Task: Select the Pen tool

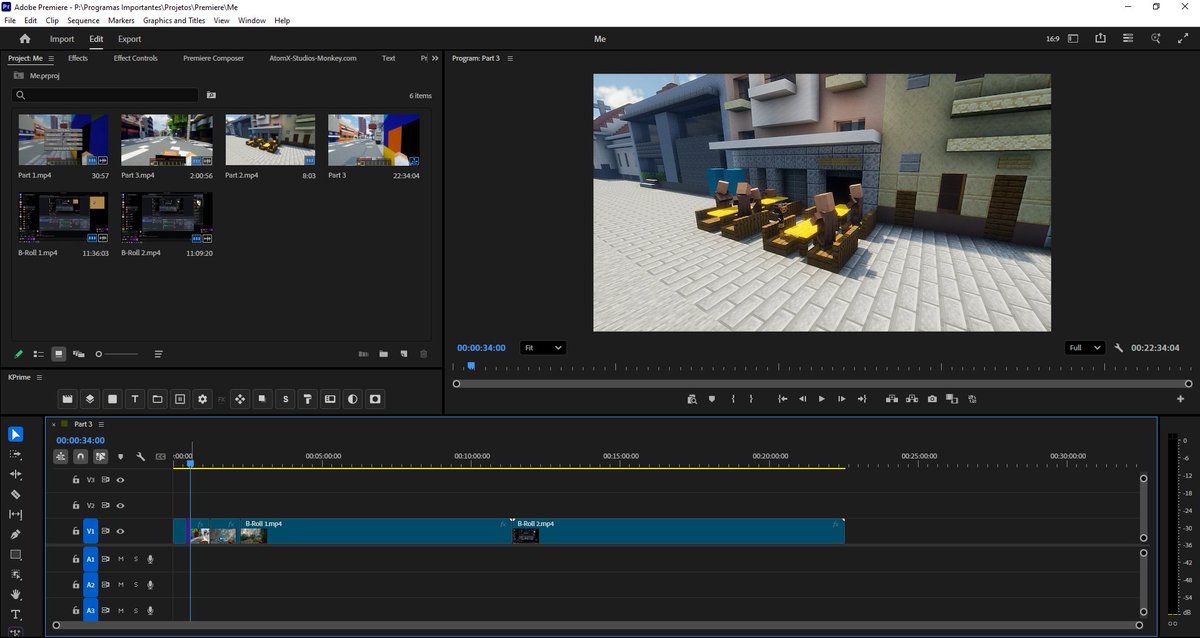Action: (x=16, y=534)
